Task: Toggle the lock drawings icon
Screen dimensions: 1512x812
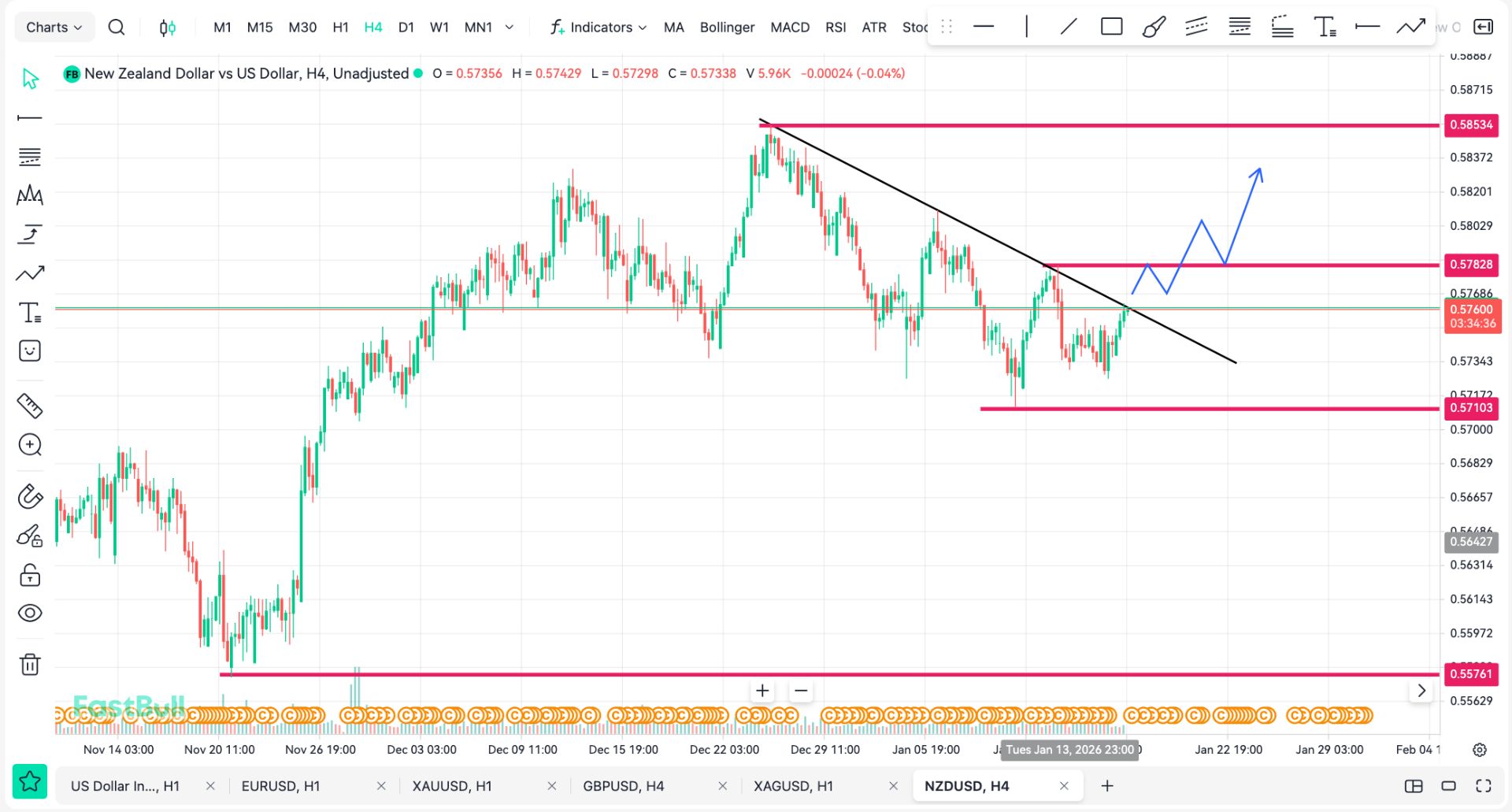Action: coord(30,575)
